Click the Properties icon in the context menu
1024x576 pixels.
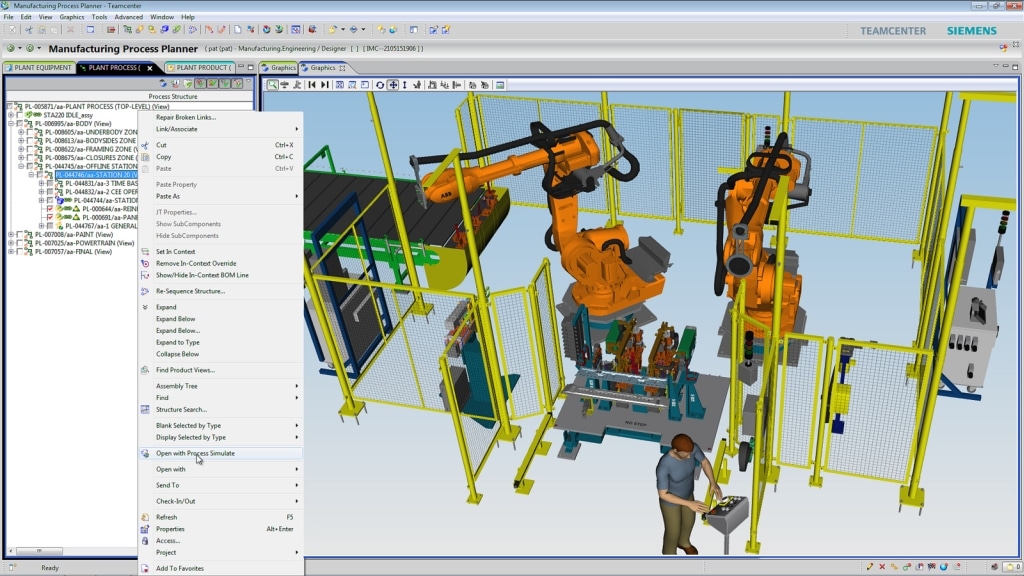coord(145,529)
